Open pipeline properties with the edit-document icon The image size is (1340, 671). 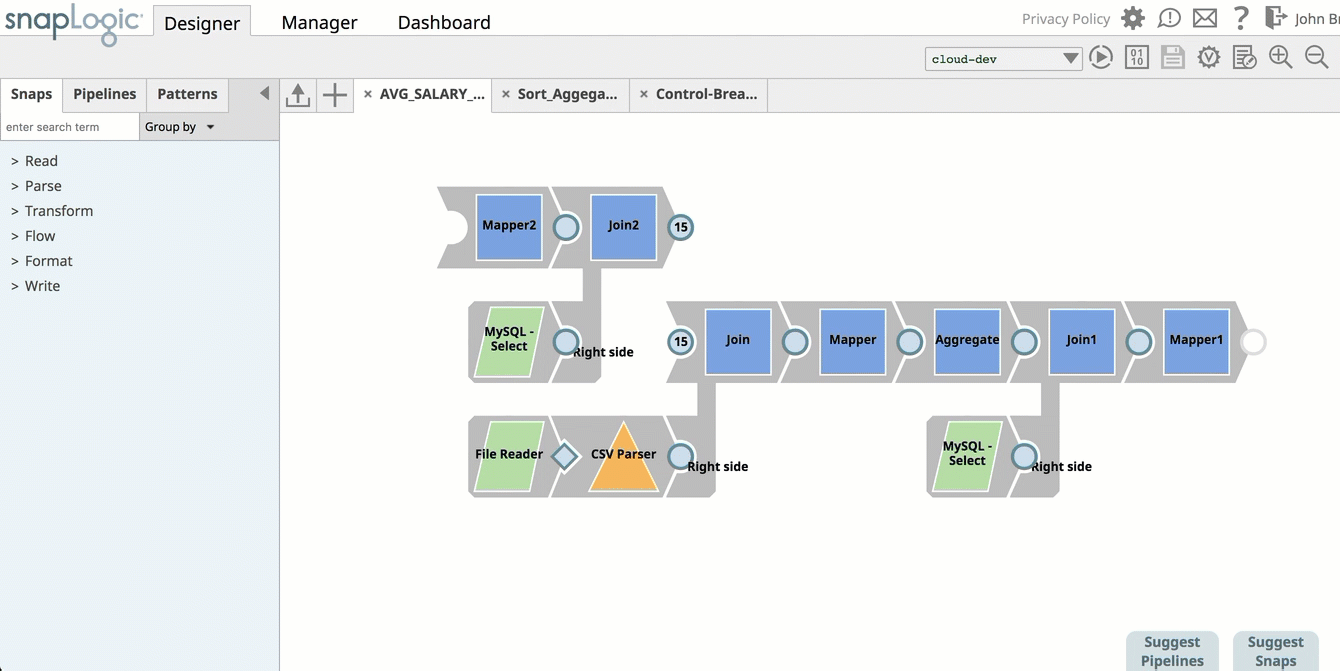(x=1245, y=58)
